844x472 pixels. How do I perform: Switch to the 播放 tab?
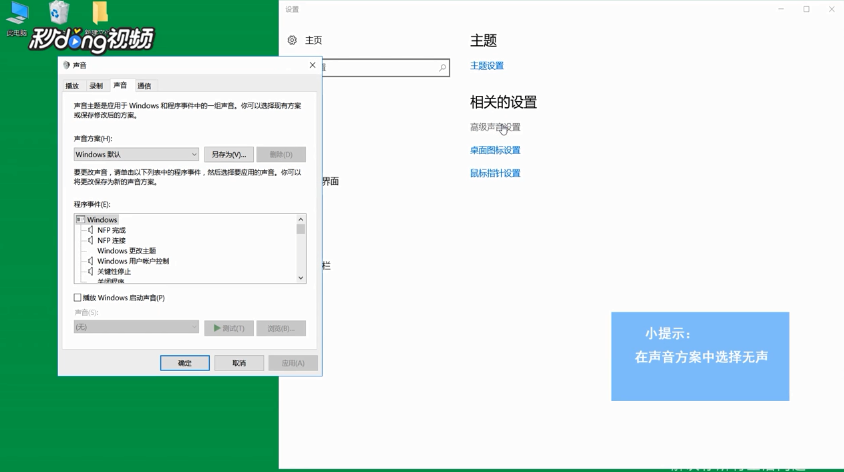(72, 86)
